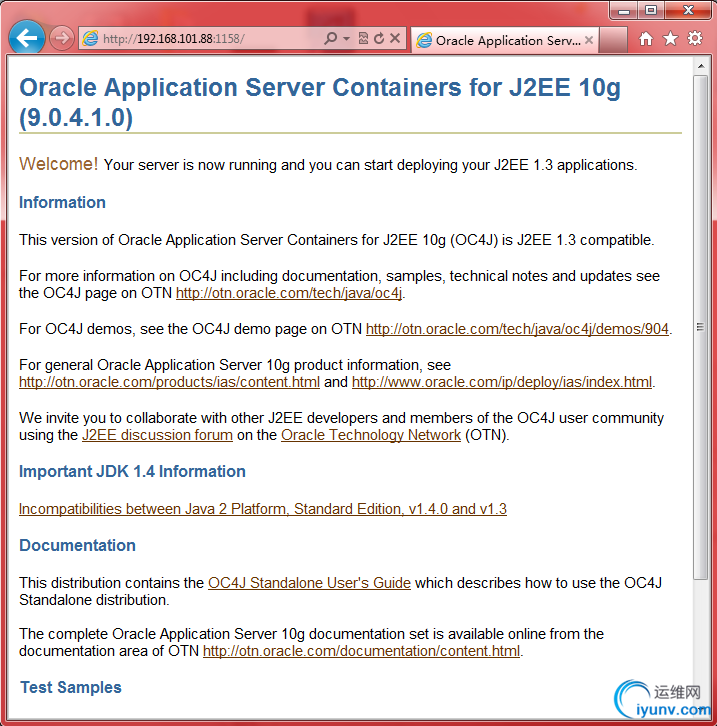Click the vertical scrollbar thumb

pos(701,327)
